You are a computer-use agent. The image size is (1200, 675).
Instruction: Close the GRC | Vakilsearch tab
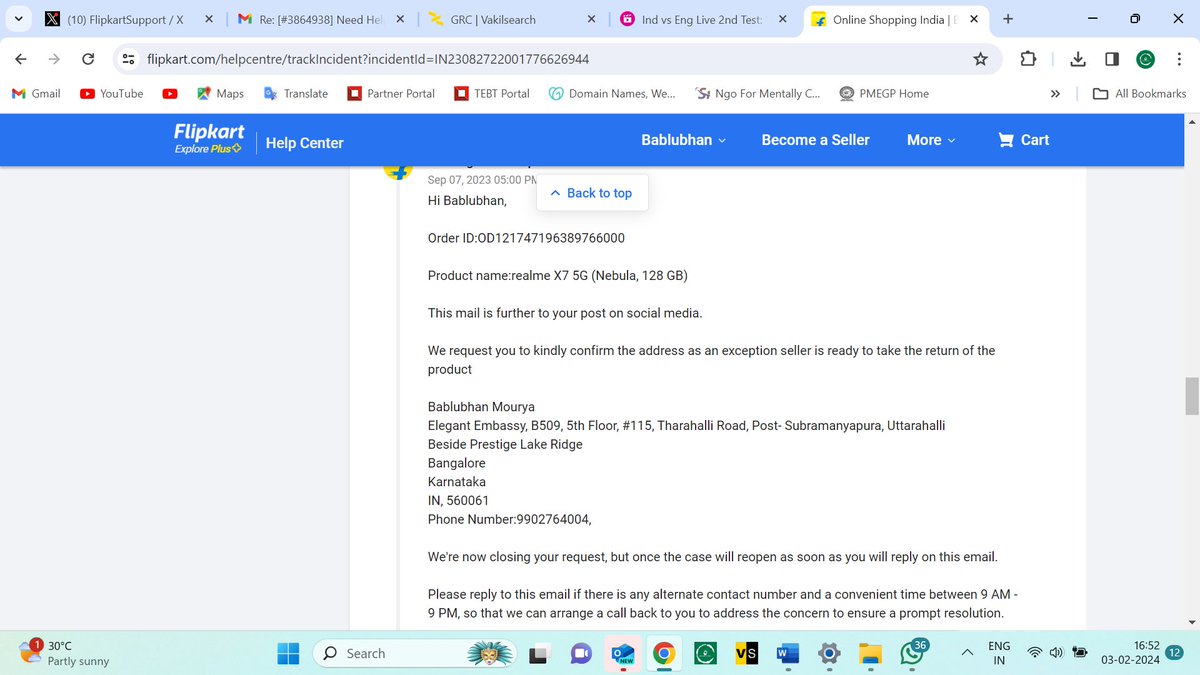pyautogui.click(x=591, y=19)
